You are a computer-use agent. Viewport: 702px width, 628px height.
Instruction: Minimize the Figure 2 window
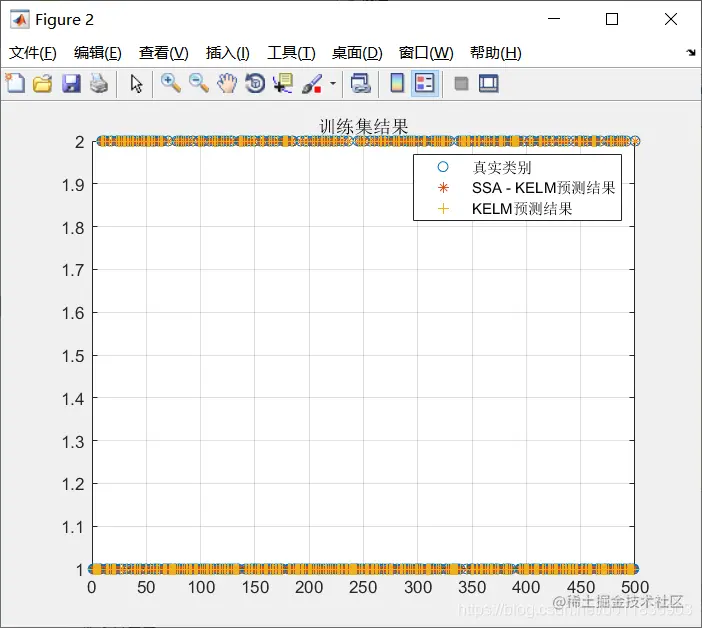point(554,19)
